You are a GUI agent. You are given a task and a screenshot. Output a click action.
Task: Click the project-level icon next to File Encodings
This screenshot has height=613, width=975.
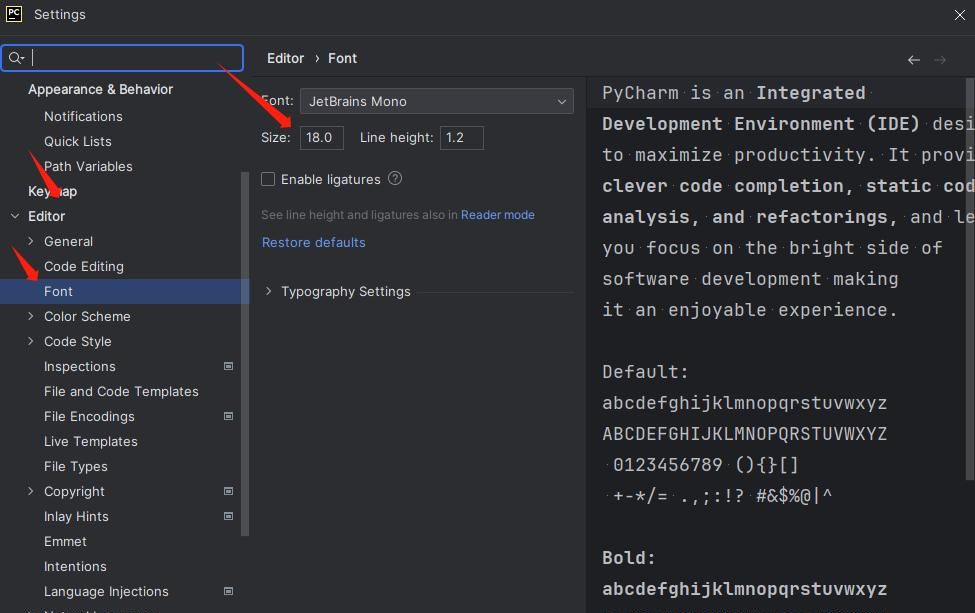pos(228,417)
